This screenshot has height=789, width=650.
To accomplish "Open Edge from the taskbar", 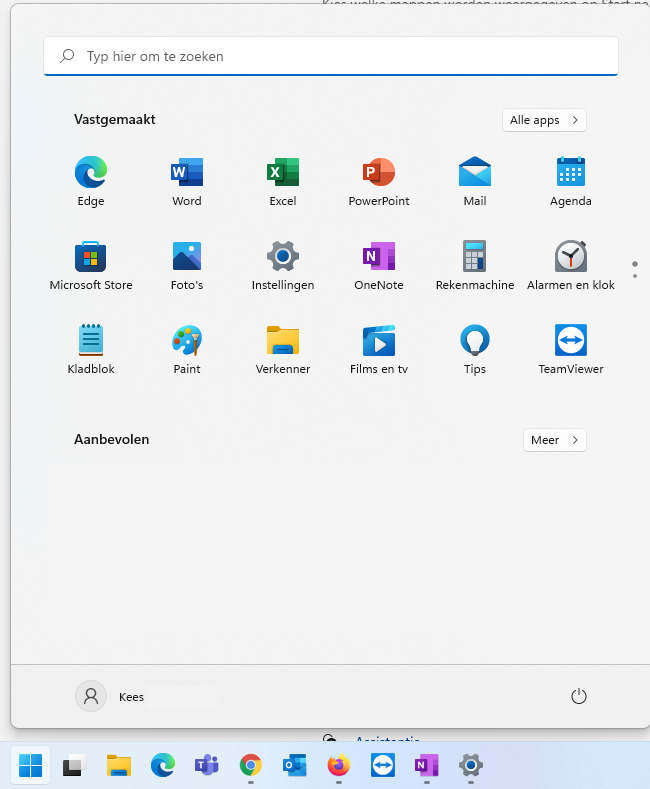I will (162, 765).
